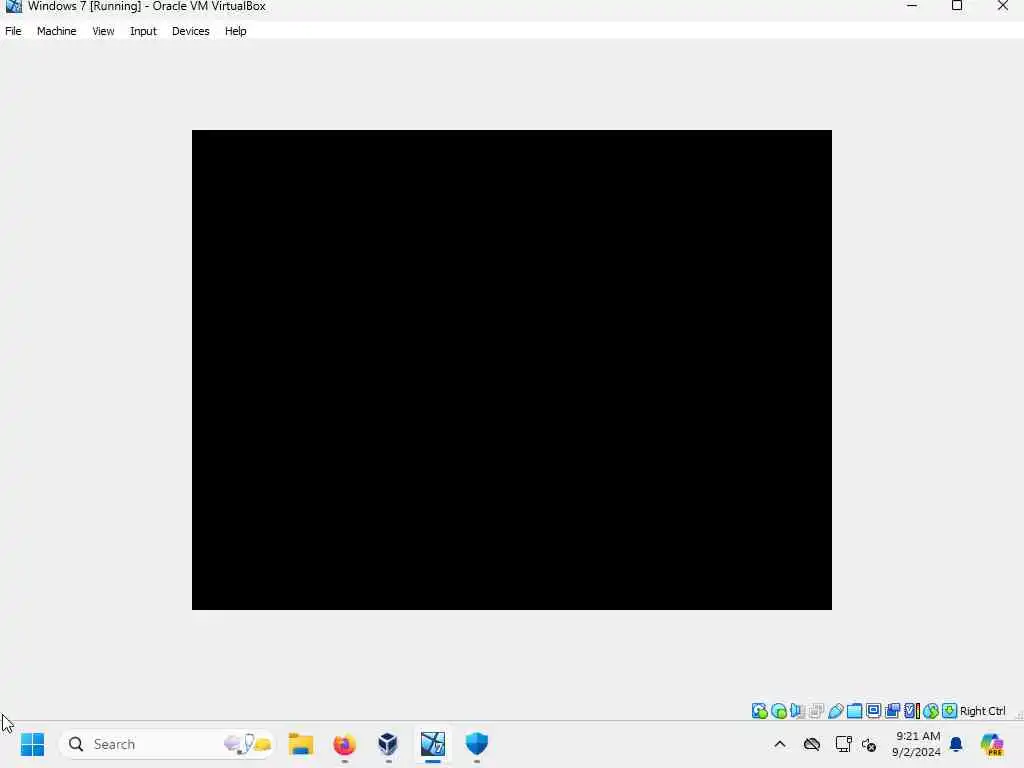Open the Devices menu
The width and height of the screenshot is (1024, 768).
click(x=191, y=31)
